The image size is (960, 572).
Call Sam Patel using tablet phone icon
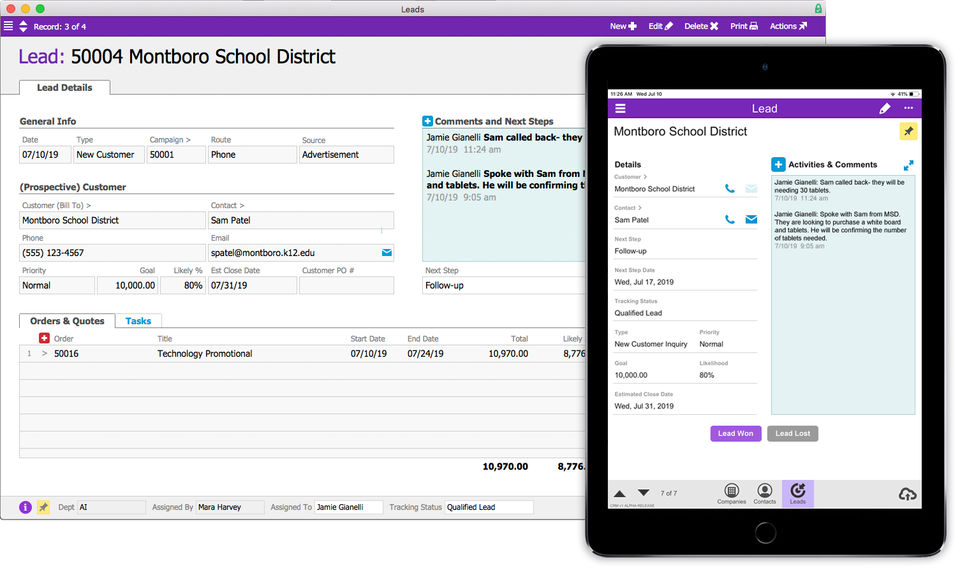pyautogui.click(x=730, y=219)
